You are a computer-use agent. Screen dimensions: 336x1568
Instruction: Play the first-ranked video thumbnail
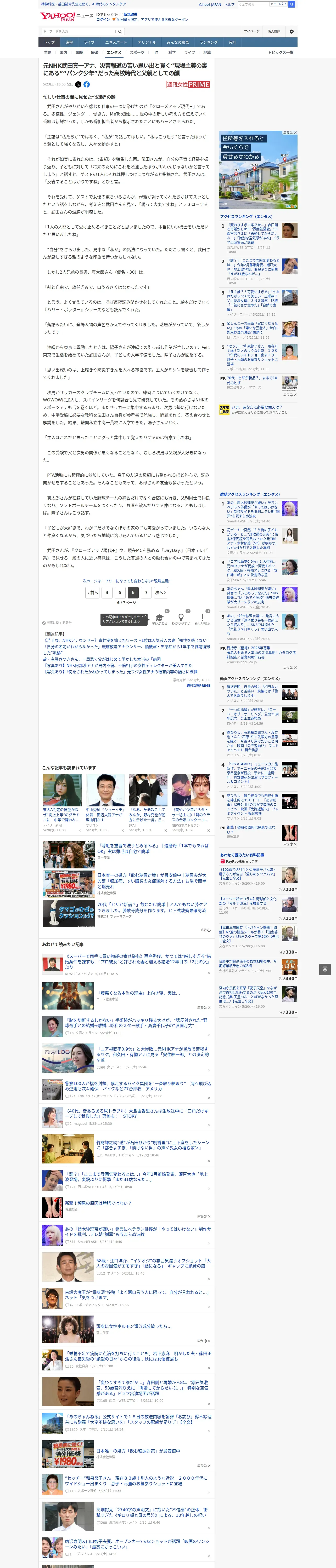[290, 693]
